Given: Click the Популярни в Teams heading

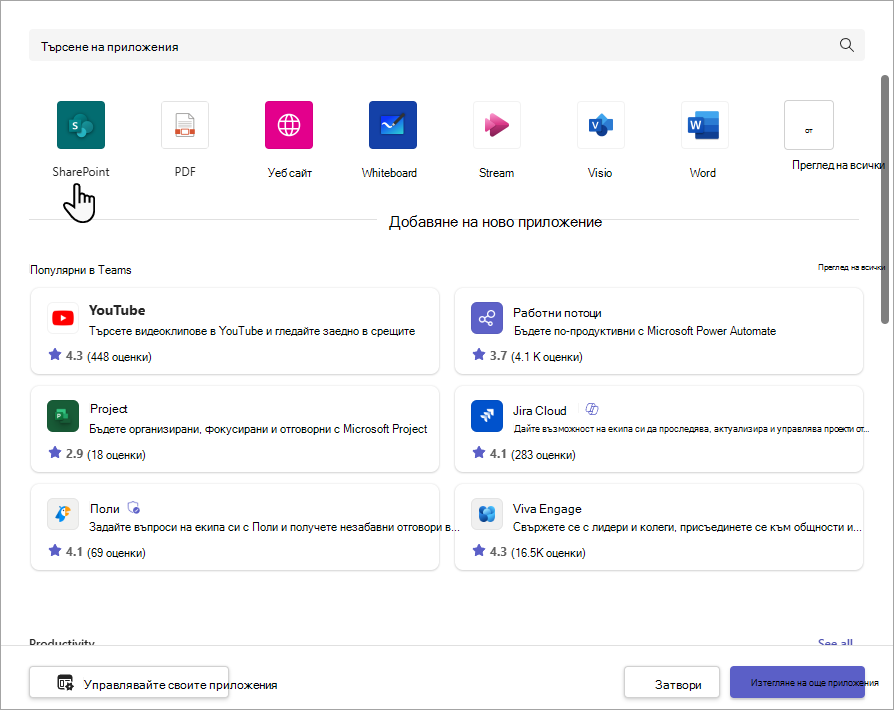Looking at the screenshot, I should pyautogui.click(x=80, y=270).
